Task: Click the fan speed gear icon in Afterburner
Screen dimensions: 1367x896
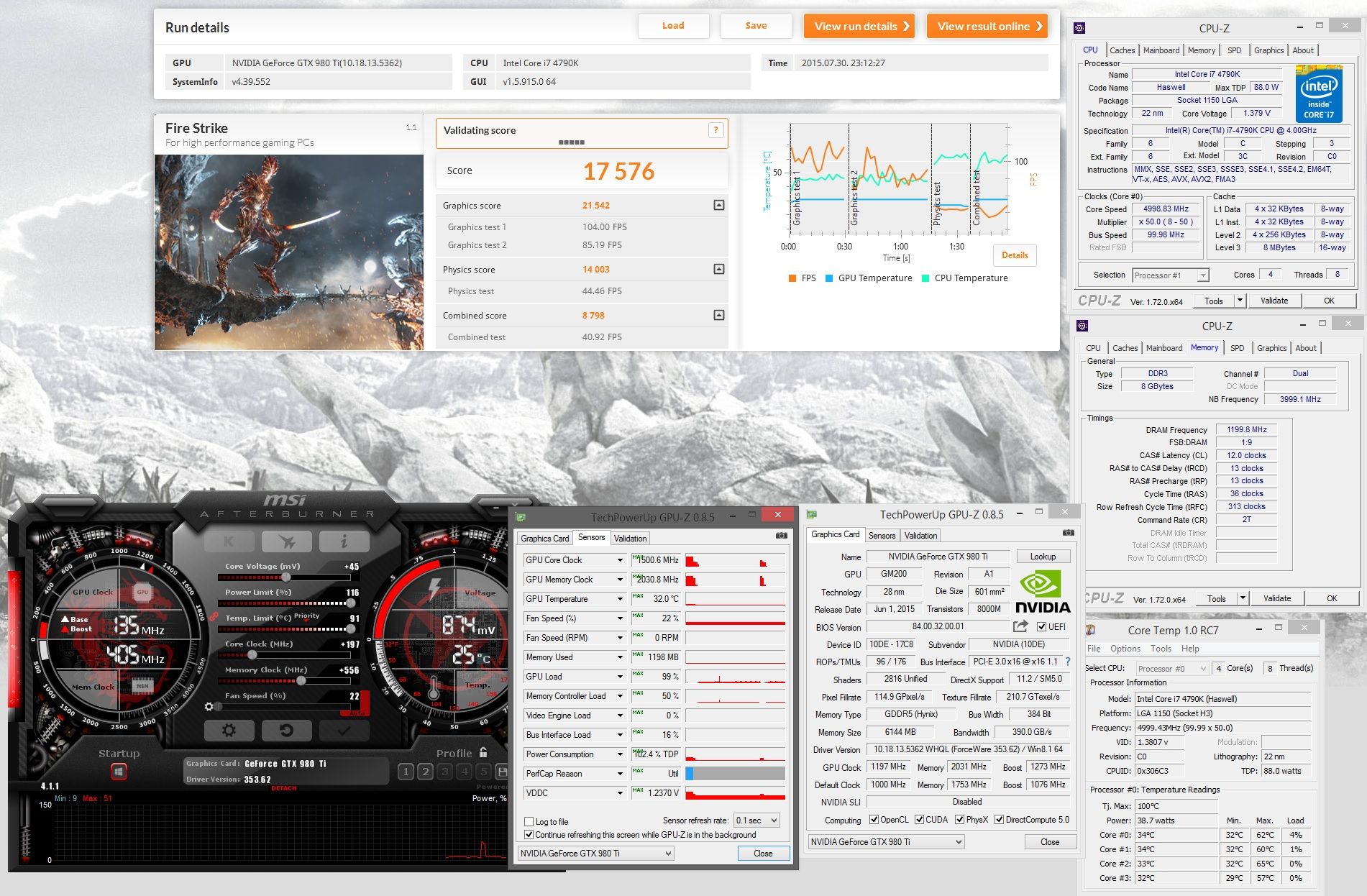Action: 209,707
